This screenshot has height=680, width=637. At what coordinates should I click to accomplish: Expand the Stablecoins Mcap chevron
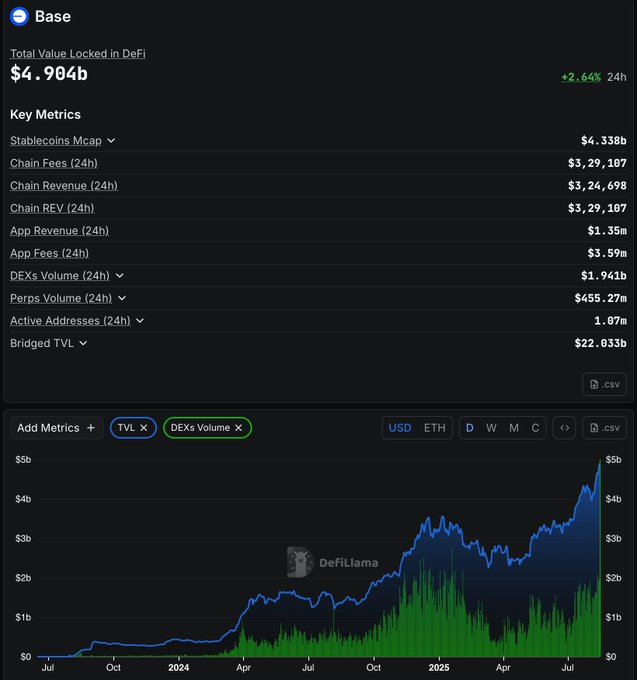111,141
